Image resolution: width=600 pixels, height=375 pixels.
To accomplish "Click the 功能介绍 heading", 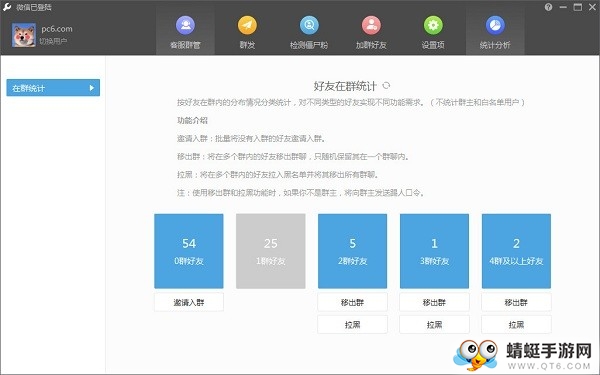I will [x=192, y=121].
